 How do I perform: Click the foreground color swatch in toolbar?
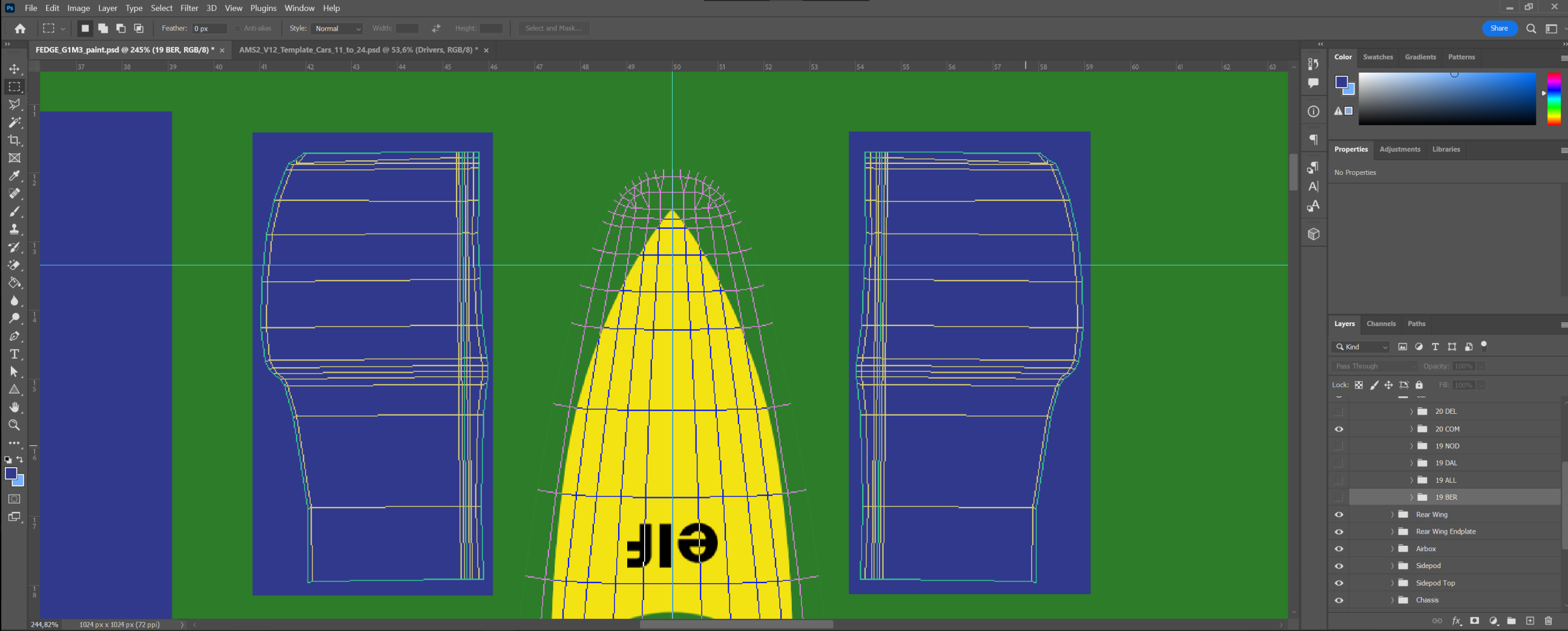click(10, 474)
